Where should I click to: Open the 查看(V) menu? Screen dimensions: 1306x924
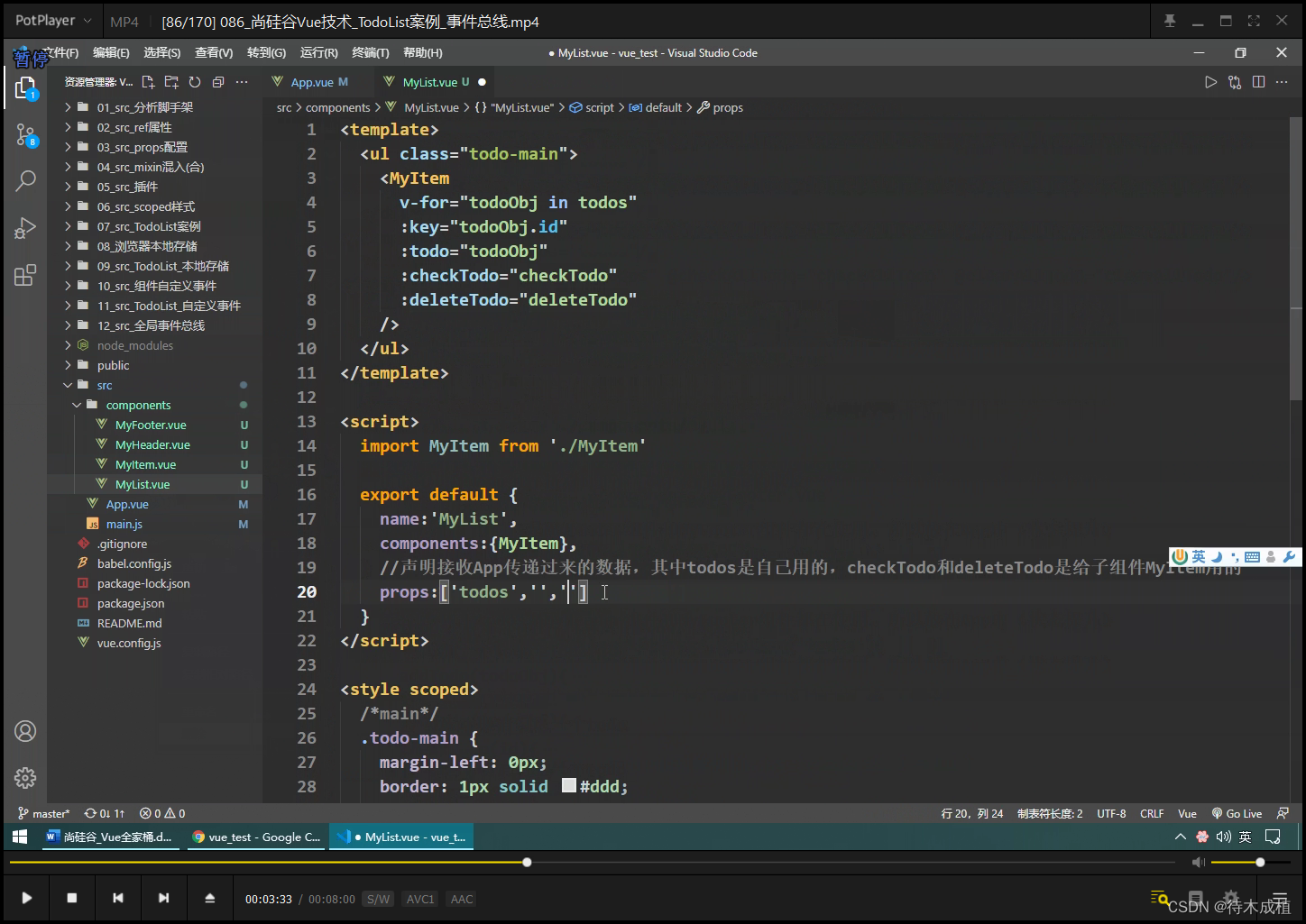pyautogui.click(x=214, y=53)
